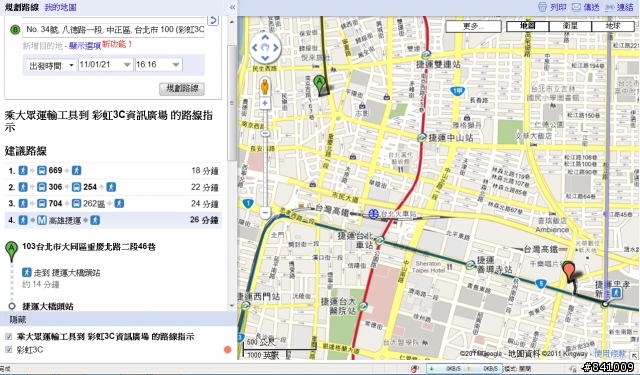This screenshot has width=640, height=375.
Task: Click the green B destination badge
Action: coord(15,30)
